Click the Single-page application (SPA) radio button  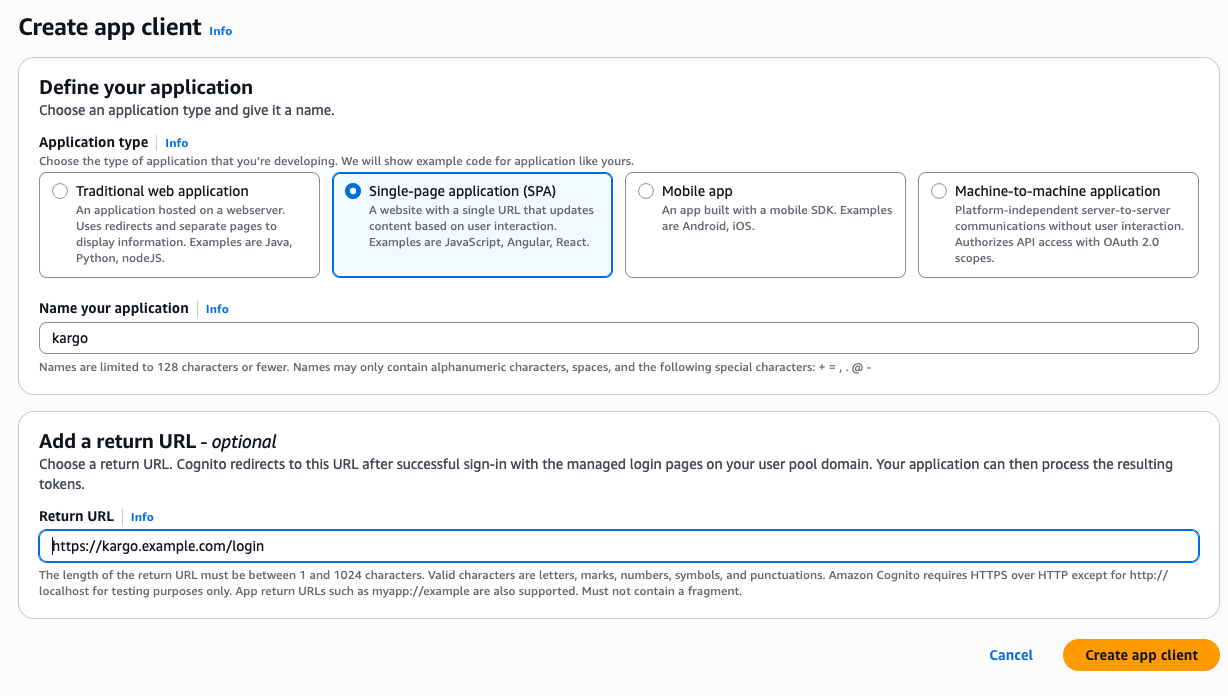coord(353,190)
